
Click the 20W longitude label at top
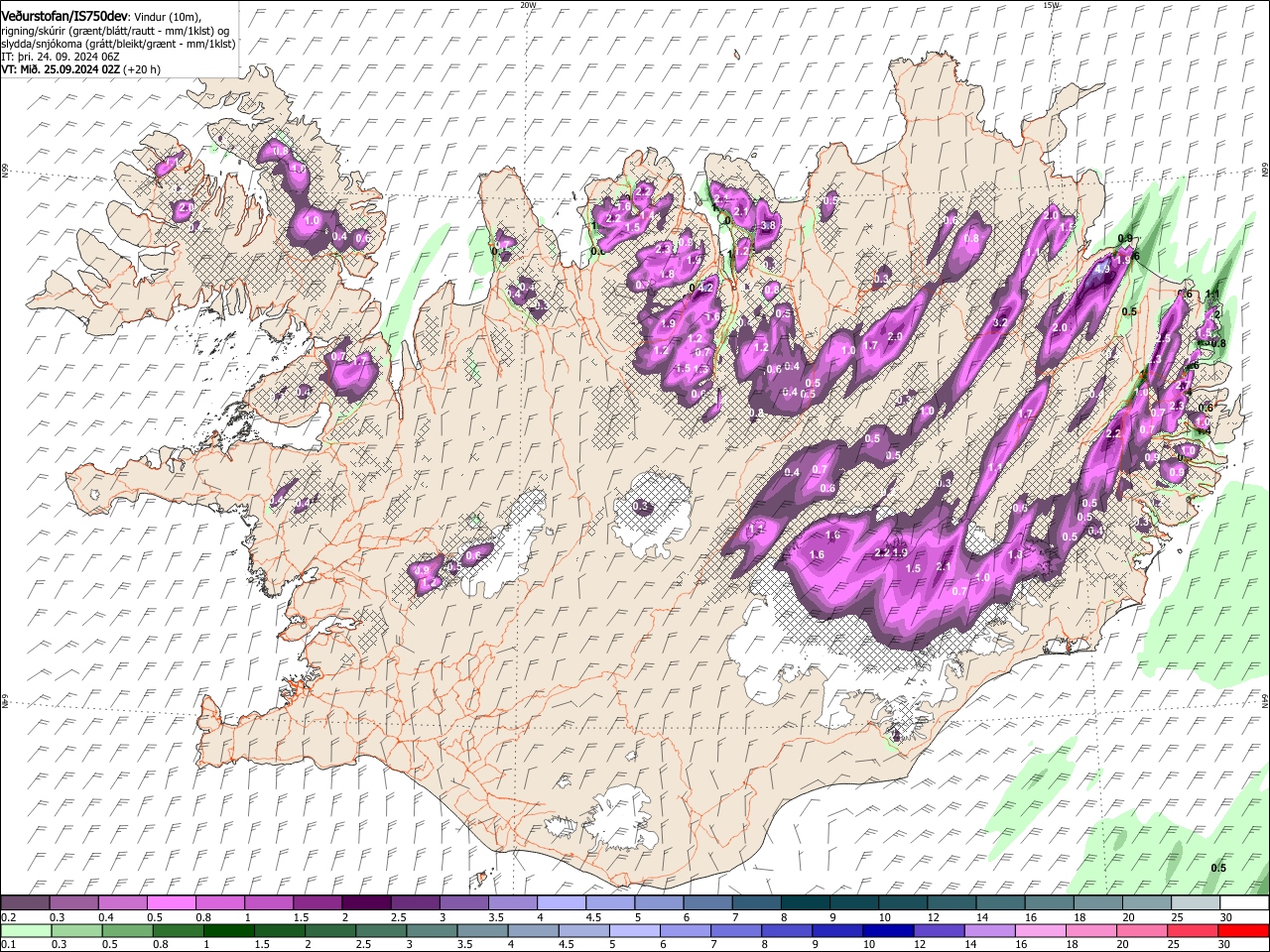(528, 5)
